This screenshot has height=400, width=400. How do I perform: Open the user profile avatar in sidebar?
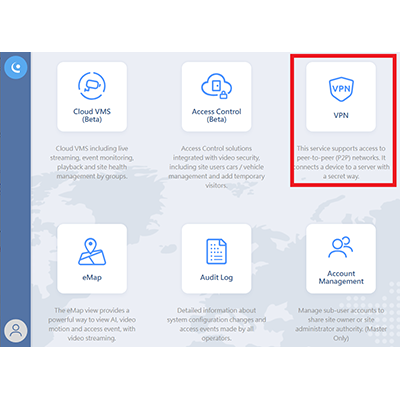[x=16, y=330]
